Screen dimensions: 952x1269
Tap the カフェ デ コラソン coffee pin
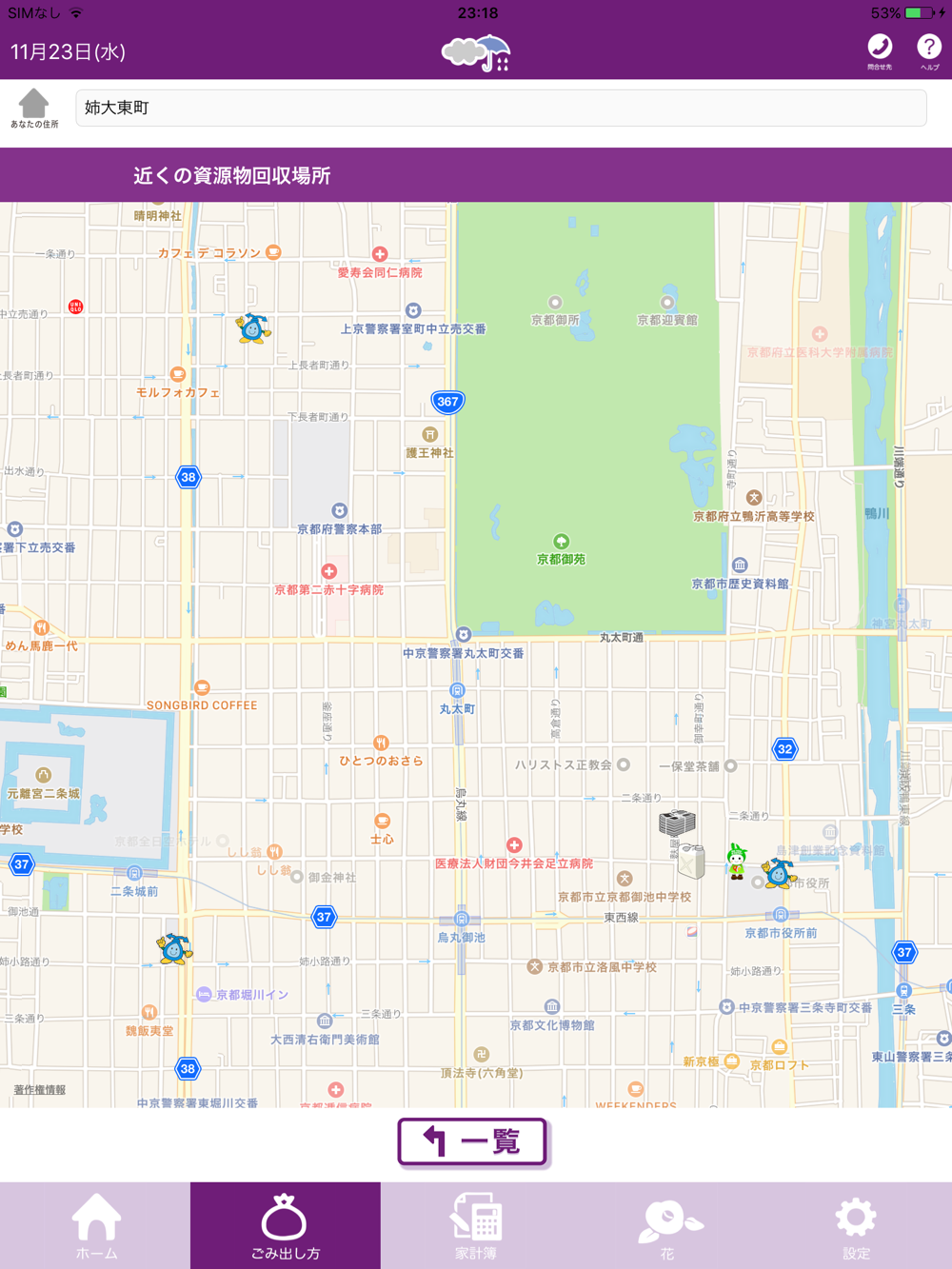tap(273, 252)
